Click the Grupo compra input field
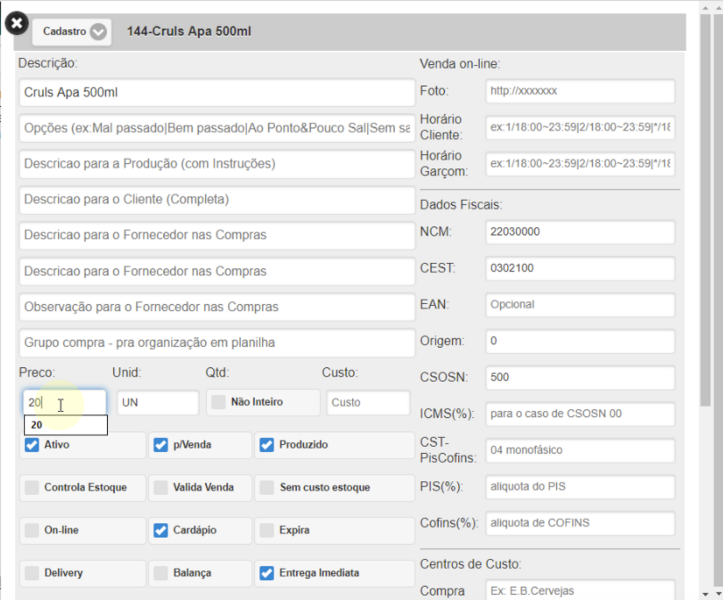Viewport: 723px width, 600px height. (217, 343)
